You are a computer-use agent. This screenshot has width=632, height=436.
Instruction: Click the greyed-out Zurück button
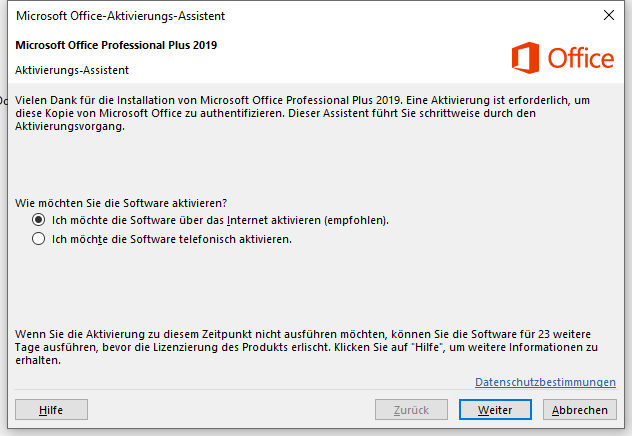[411, 410]
